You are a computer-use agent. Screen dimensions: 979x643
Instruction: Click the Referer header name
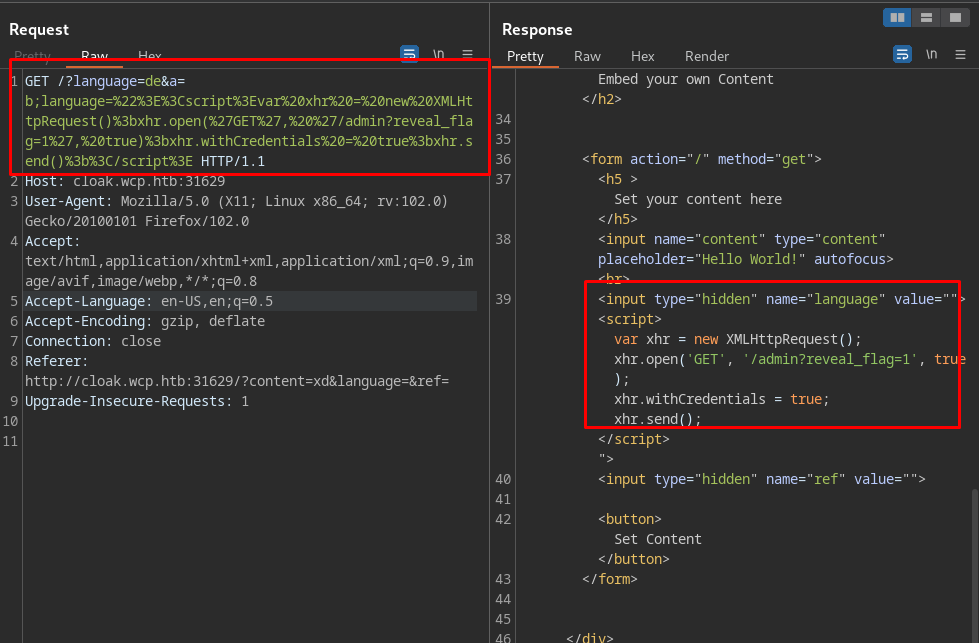point(56,361)
